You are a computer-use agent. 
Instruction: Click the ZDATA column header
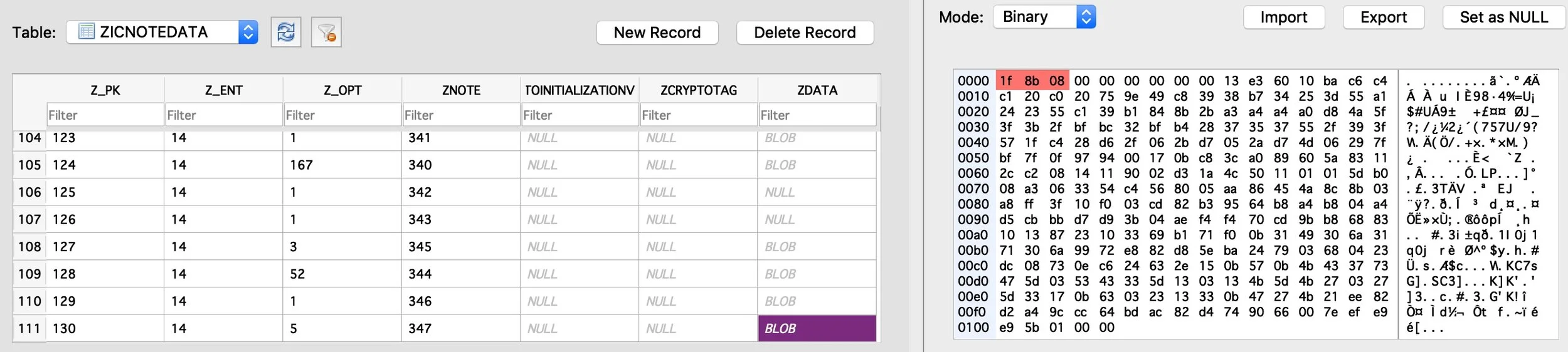click(x=817, y=90)
